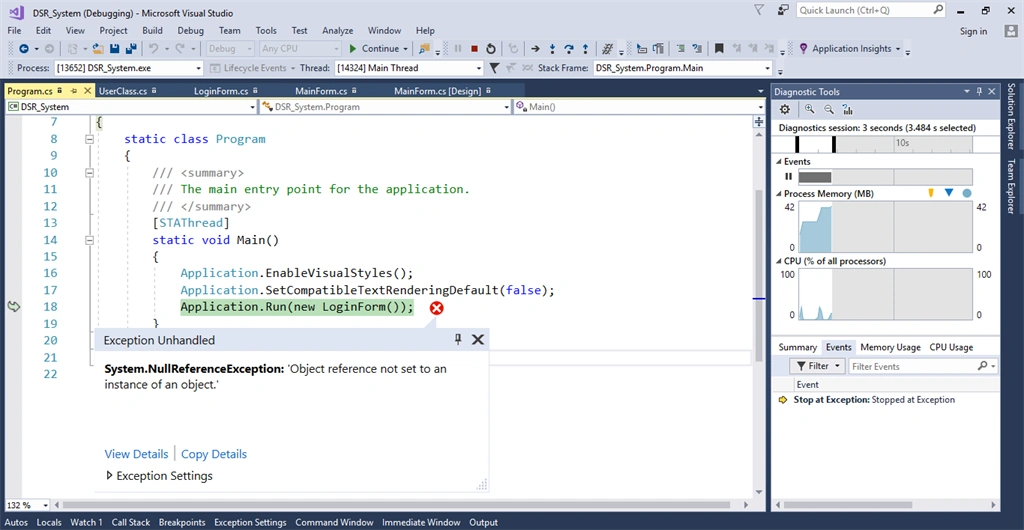This screenshot has height=530, width=1024.
Task: Open the Stack Frame dropdown
Action: tap(767, 68)
